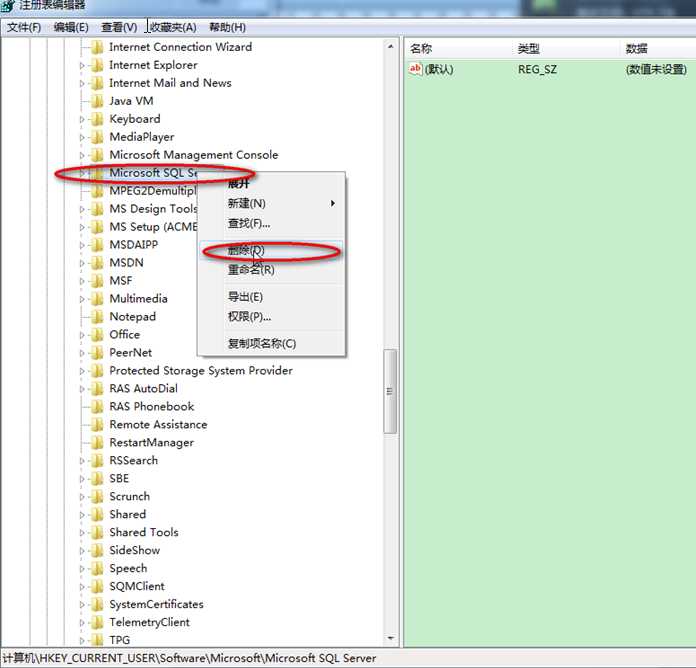696x668 pixels.
Task: Click the Registry Editor title bar icon
Action: [x=8, y=6]
